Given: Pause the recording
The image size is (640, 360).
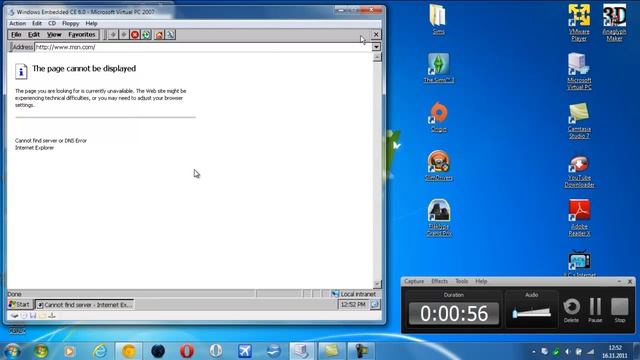Looking at the screenshot, I should tap(596, 310).
